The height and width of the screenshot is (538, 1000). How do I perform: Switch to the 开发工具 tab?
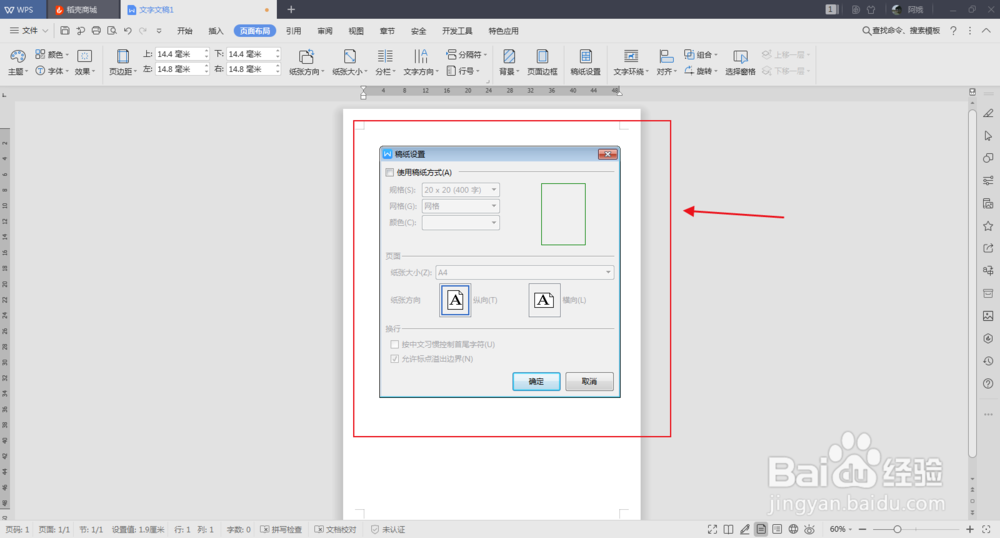[x=457, y=31]
